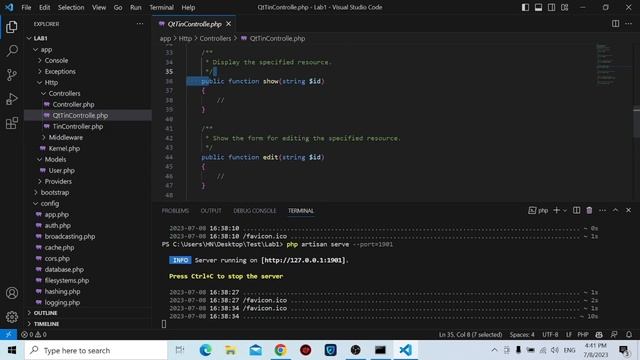Open the Explorer view in activity bar
Screen dimensions: 640x360
(12, 27)
